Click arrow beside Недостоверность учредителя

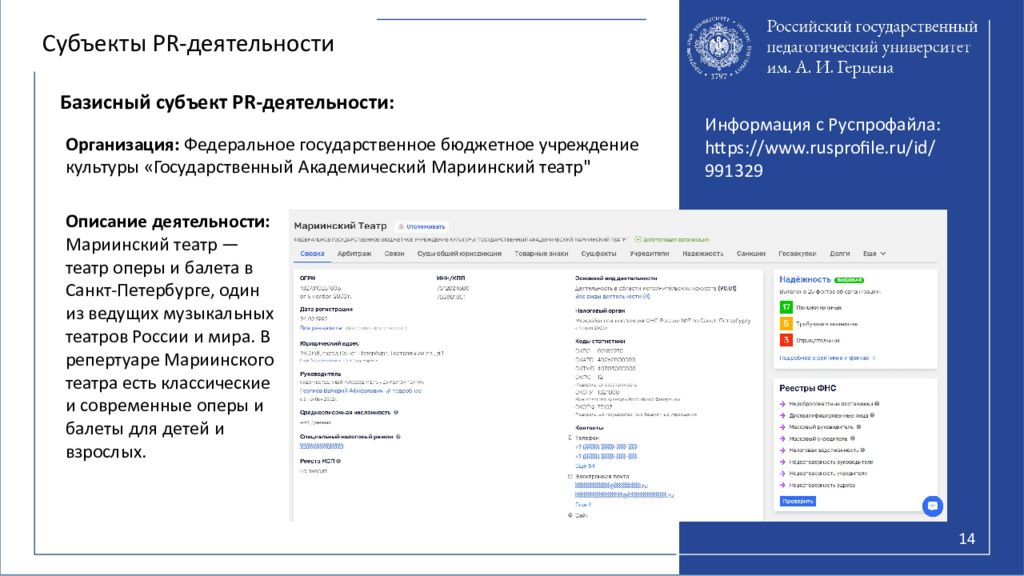(782, 473)
